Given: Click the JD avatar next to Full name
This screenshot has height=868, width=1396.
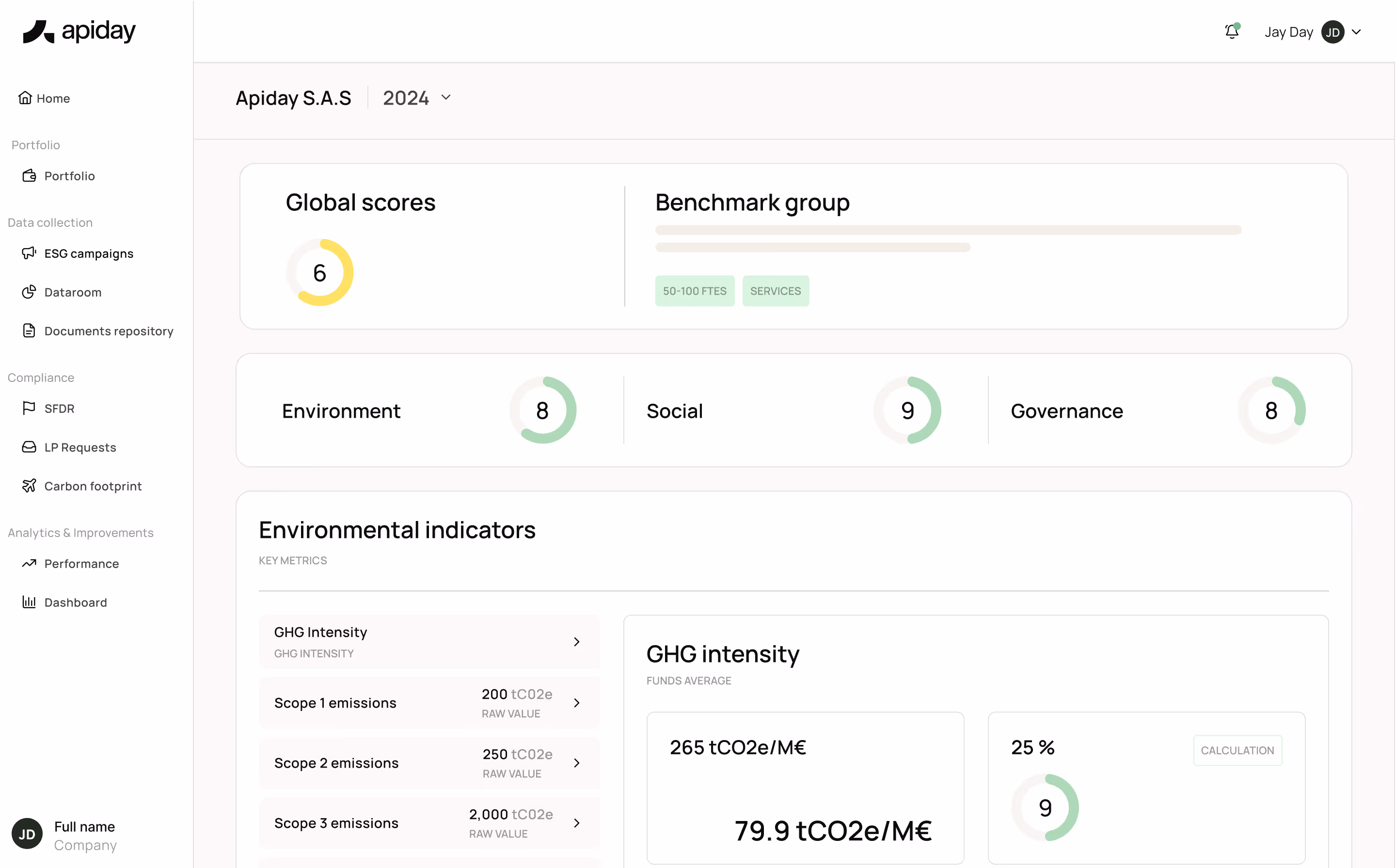Looking at the screenshot, I should tap(27, 834).
